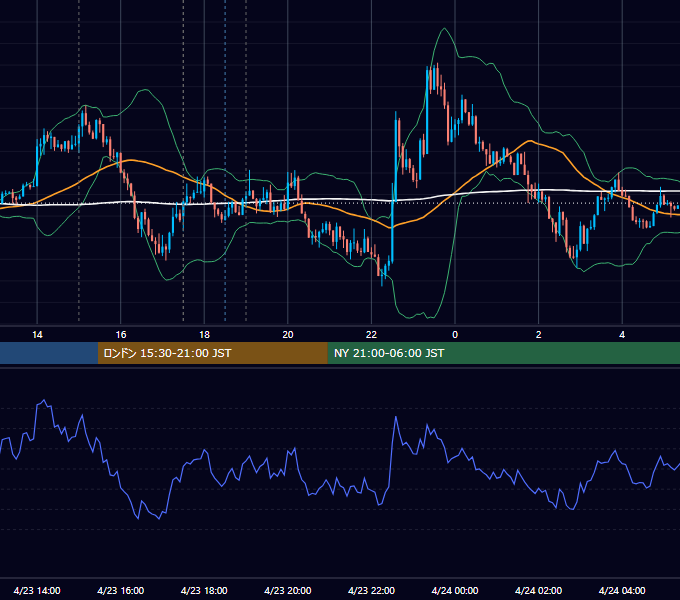The height and width of the screenshot is (600, 680).
Task: Click hour label 0 on upper axis
Action: pos(455,335)
